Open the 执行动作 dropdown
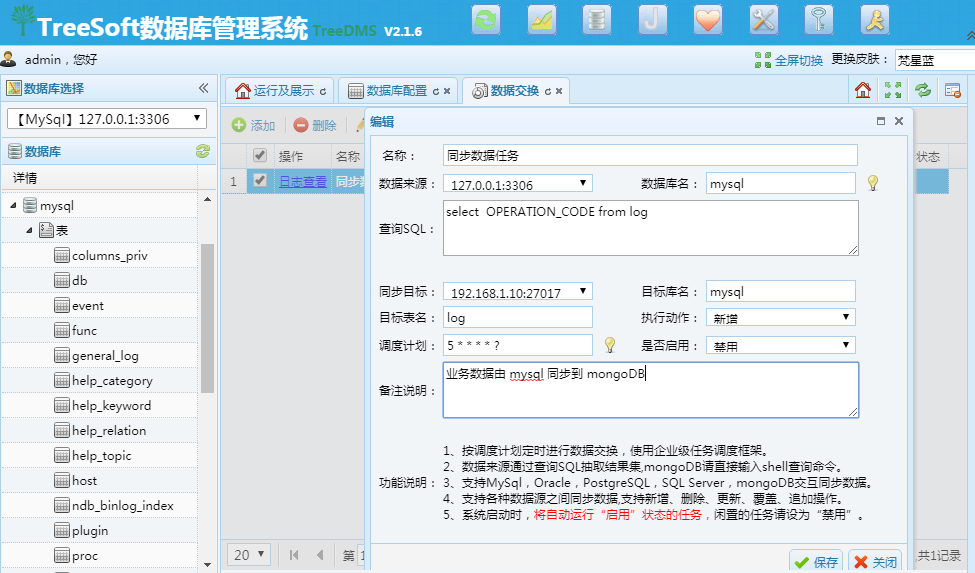Viewport: 975px width, 573px height. [781, 318]
